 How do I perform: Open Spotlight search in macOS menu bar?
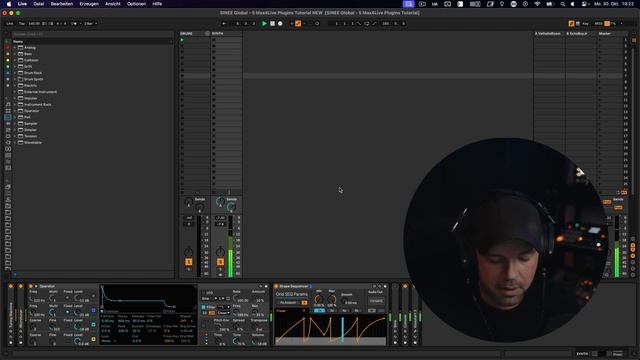tap(563, 4)
